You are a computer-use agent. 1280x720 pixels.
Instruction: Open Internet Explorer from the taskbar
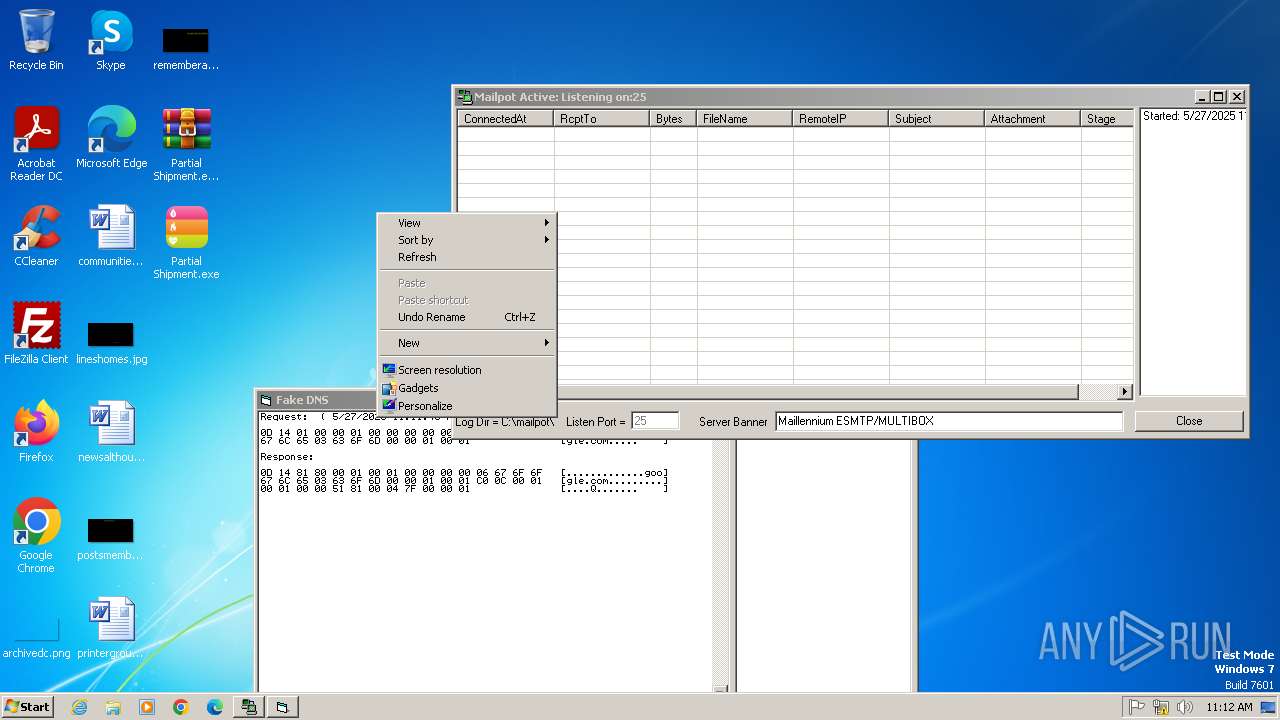click(x=79, y=707)
